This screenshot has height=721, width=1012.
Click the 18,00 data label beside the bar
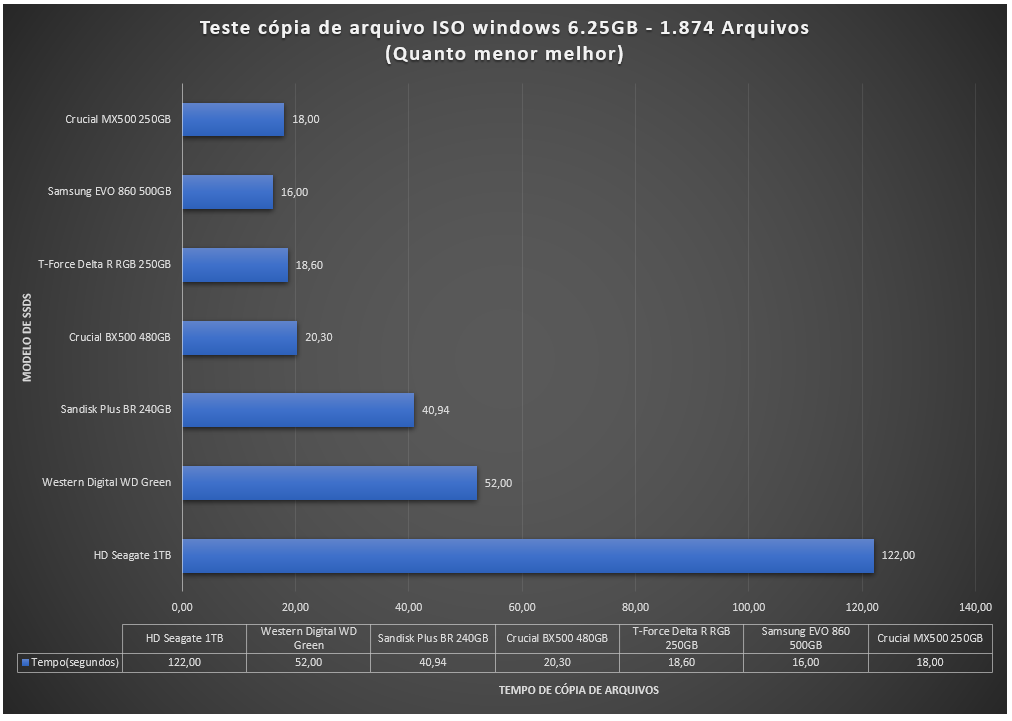tap(306, 119)
